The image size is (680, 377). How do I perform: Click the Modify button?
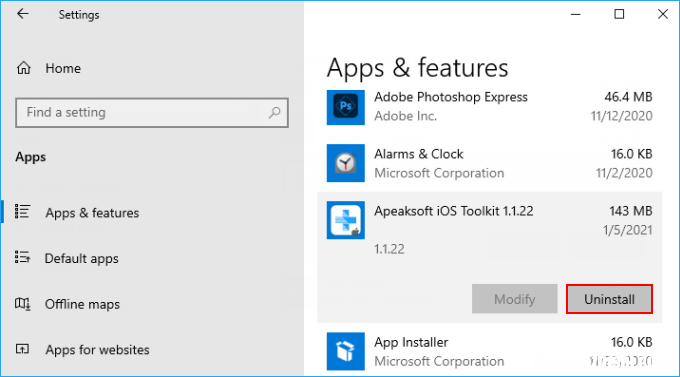coord(515,299)
